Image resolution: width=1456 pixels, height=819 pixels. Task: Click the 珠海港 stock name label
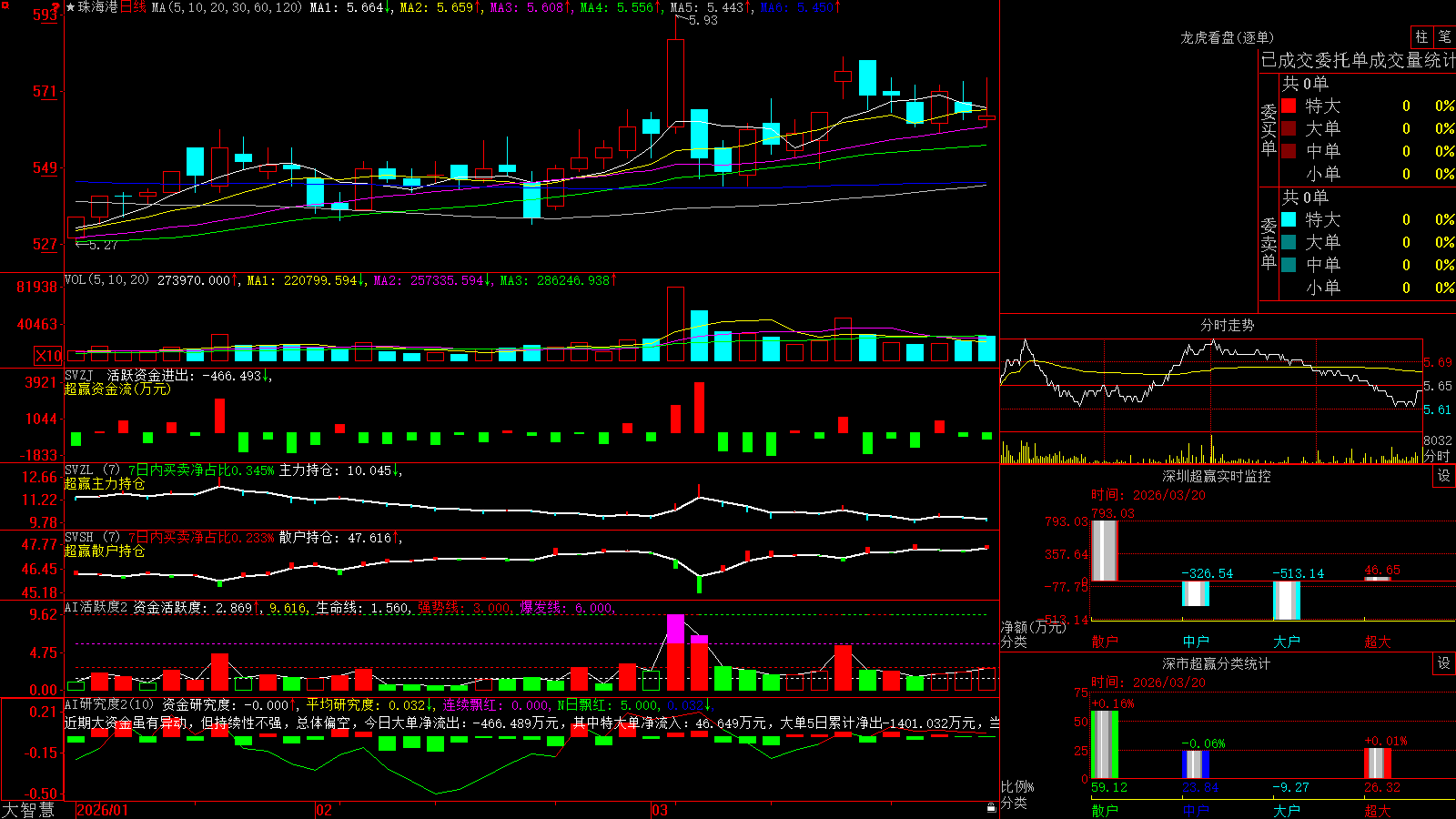click(x=98, y=7)
